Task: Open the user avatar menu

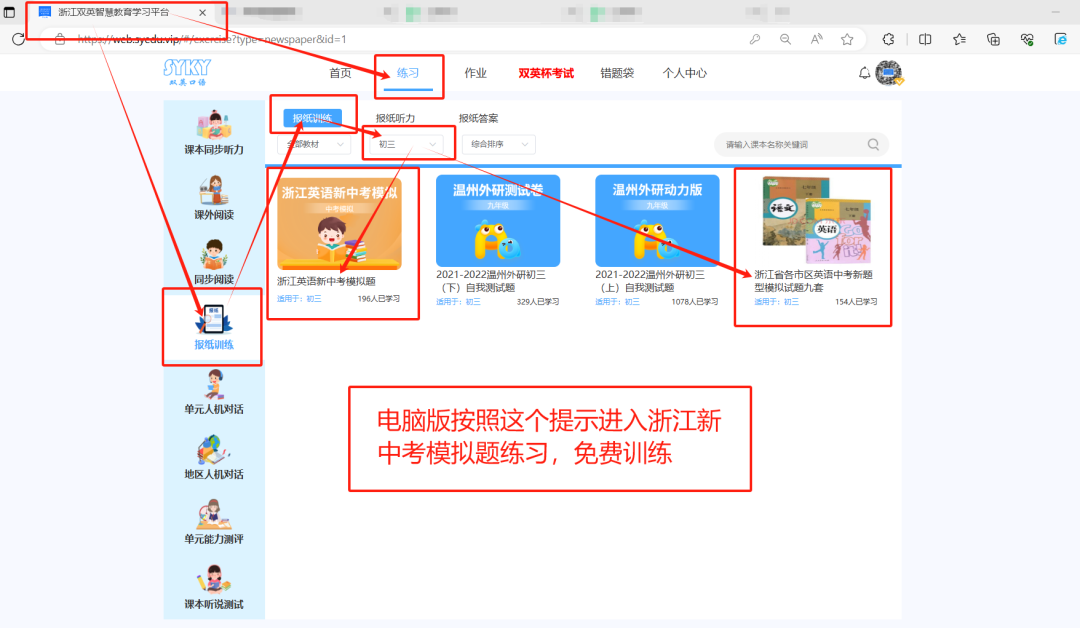Action: [x=889, y=72]
